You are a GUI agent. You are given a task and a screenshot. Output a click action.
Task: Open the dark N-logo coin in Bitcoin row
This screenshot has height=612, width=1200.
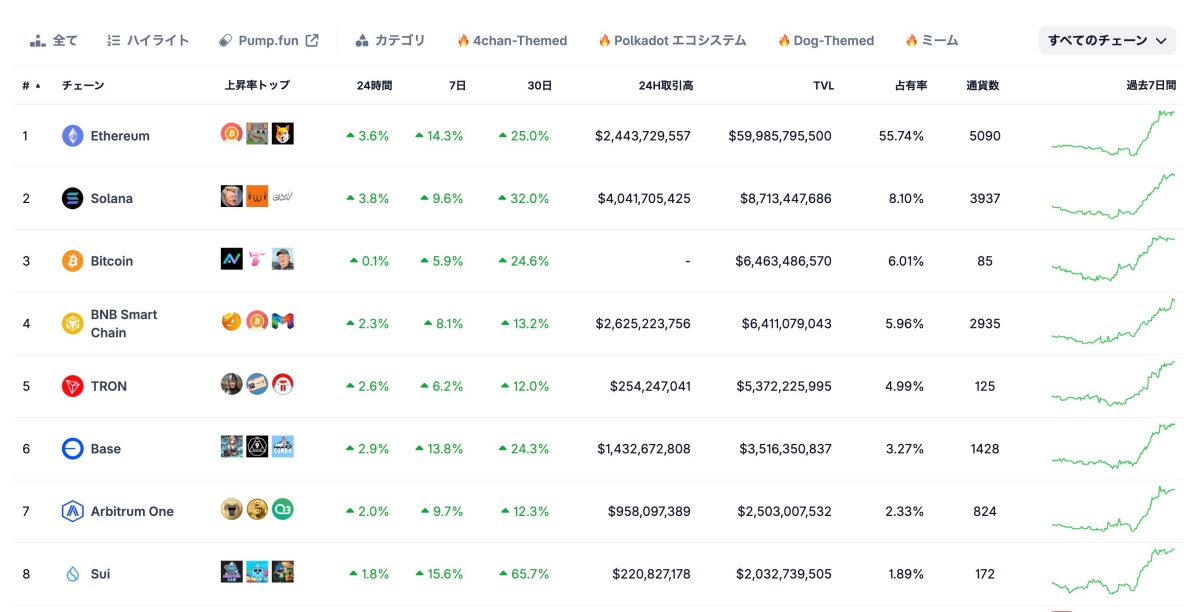coord(231,259)
